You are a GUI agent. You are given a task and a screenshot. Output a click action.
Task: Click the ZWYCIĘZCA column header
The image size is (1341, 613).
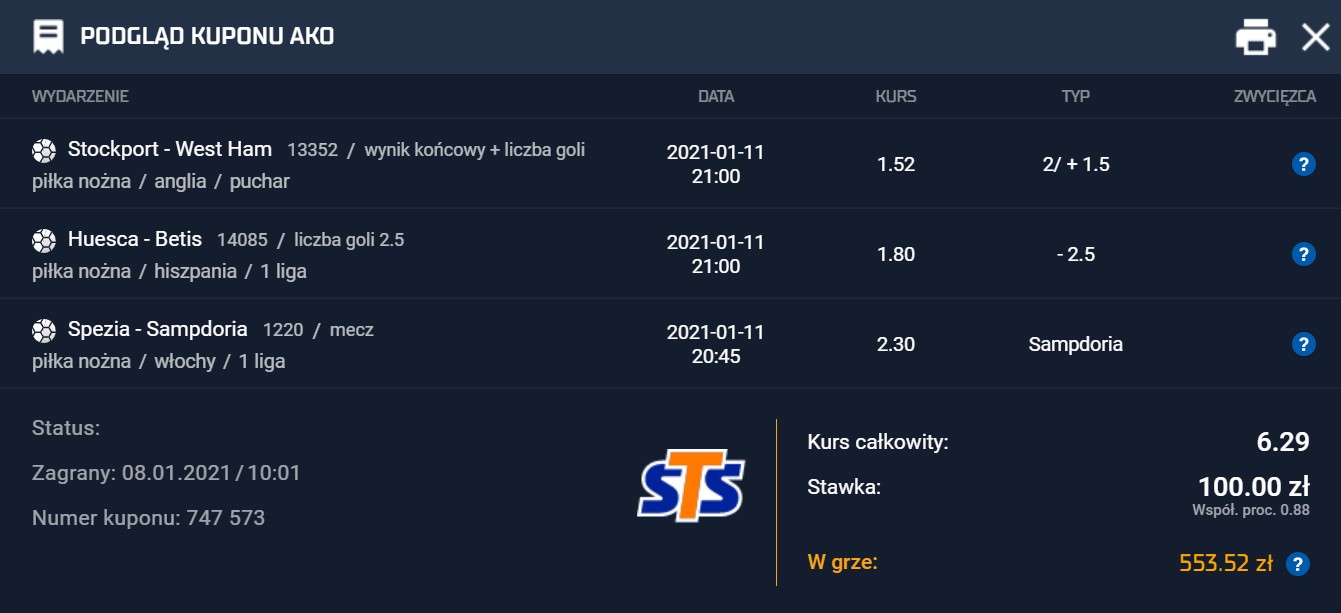(x=1274, y=97)
